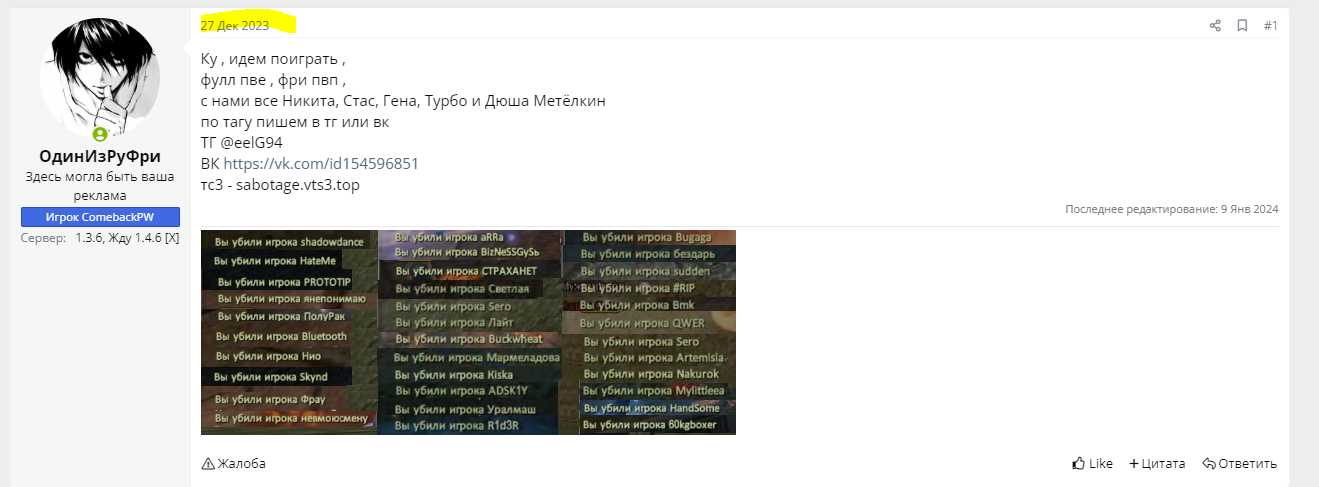
Task: Open the post permalink #1
Action: point(1270,25)
